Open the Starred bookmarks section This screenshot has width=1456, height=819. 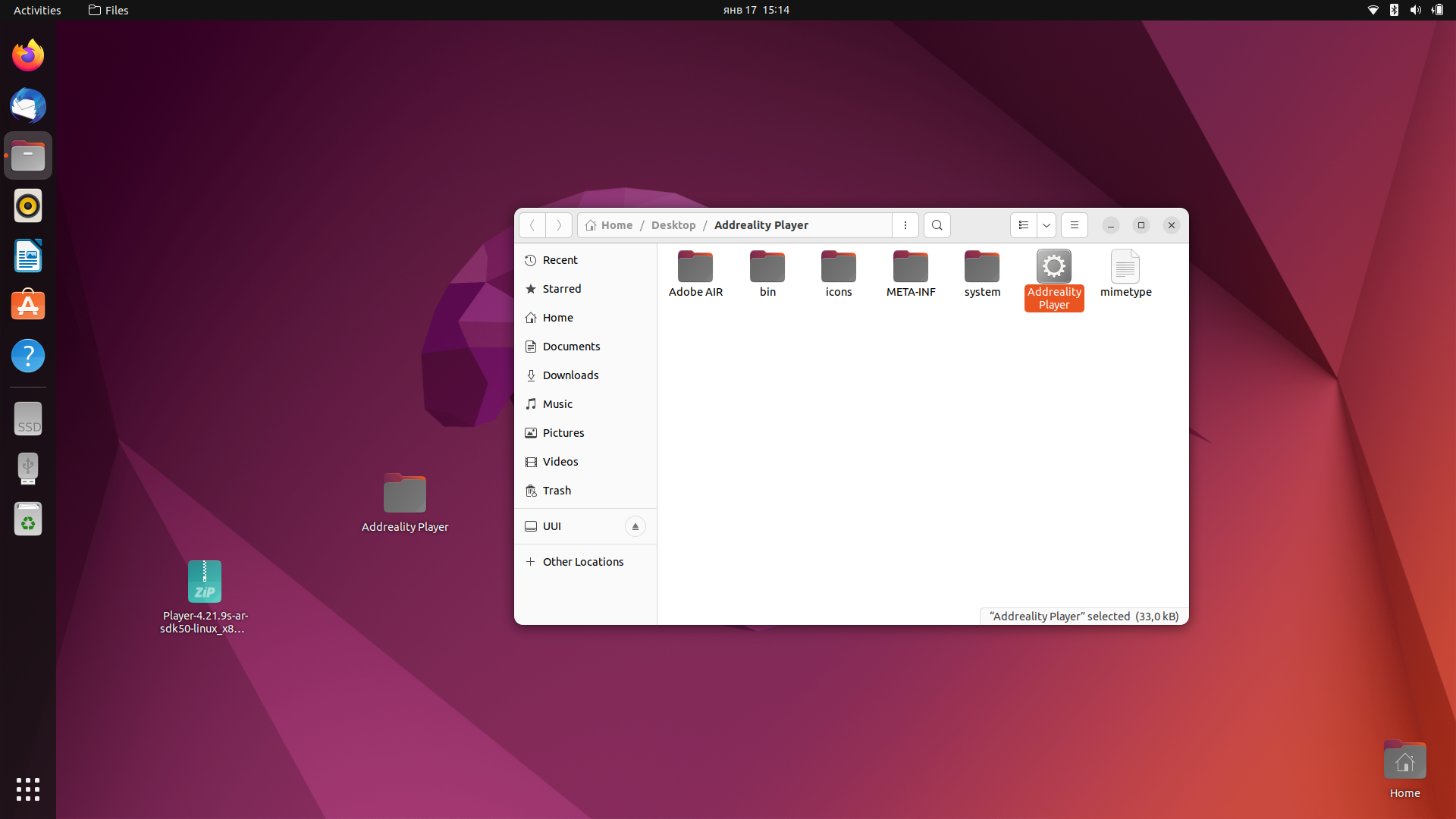click(562, 288)
